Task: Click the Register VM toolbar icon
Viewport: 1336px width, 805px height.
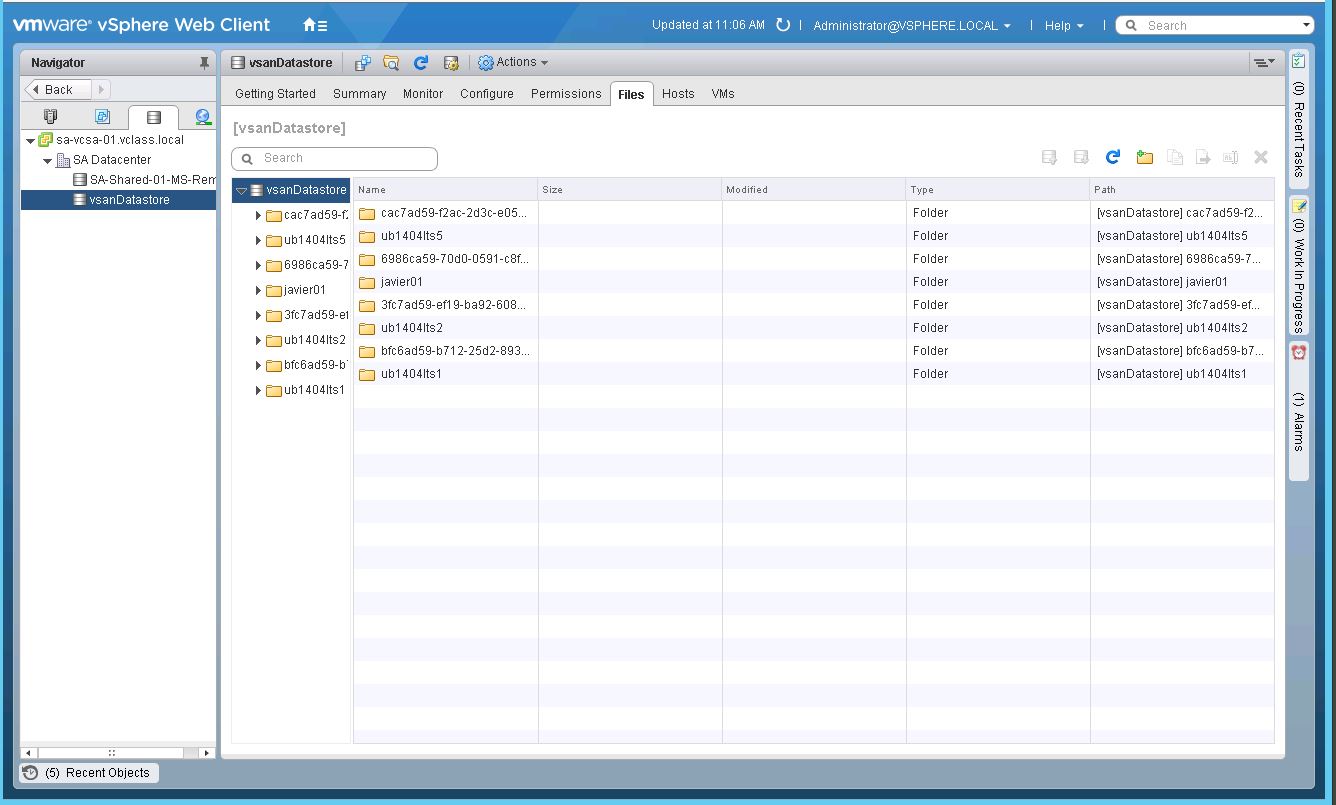Action: tap(362, 62)
